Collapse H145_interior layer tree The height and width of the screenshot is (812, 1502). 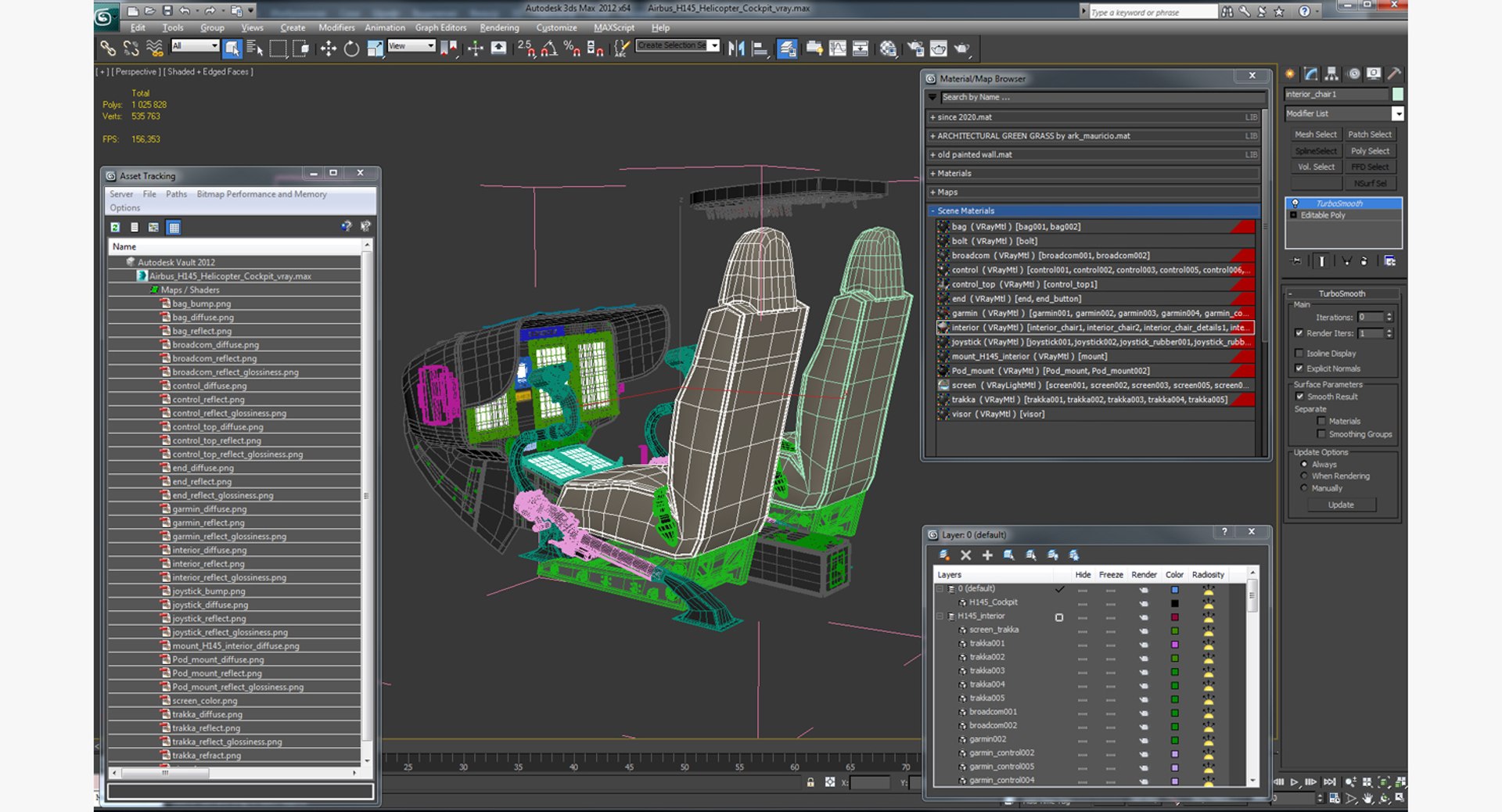point(941,616)
